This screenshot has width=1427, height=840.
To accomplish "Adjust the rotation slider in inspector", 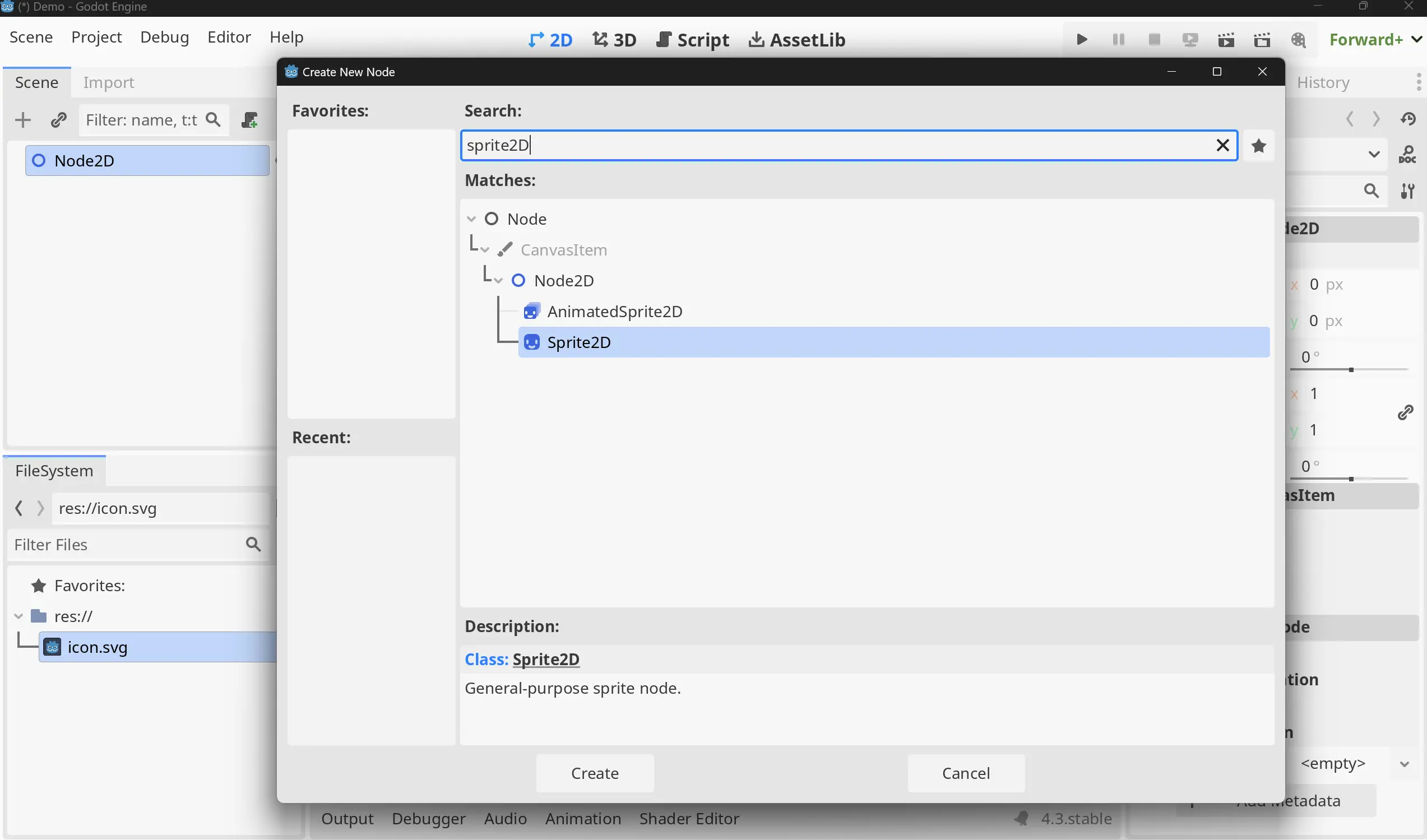I will (x=1351, y=370).
